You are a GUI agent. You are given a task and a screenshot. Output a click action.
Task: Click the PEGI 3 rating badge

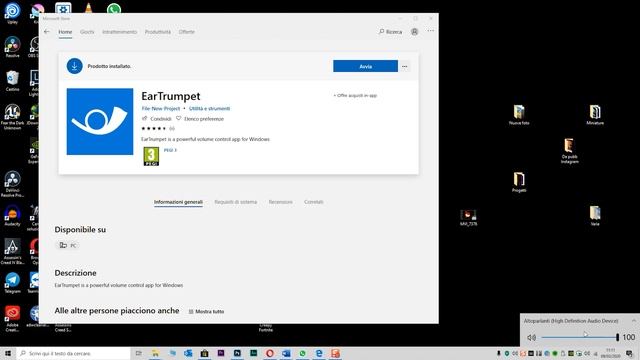point(151,156)
